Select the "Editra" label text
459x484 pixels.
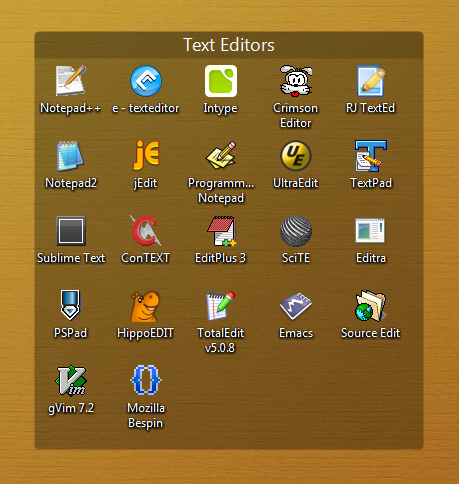[x=371, y=258]
